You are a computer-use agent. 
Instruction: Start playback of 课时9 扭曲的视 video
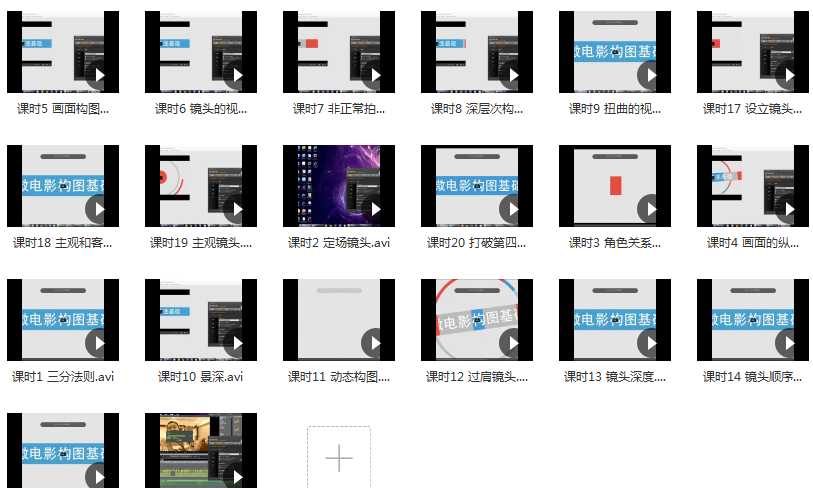650,76
